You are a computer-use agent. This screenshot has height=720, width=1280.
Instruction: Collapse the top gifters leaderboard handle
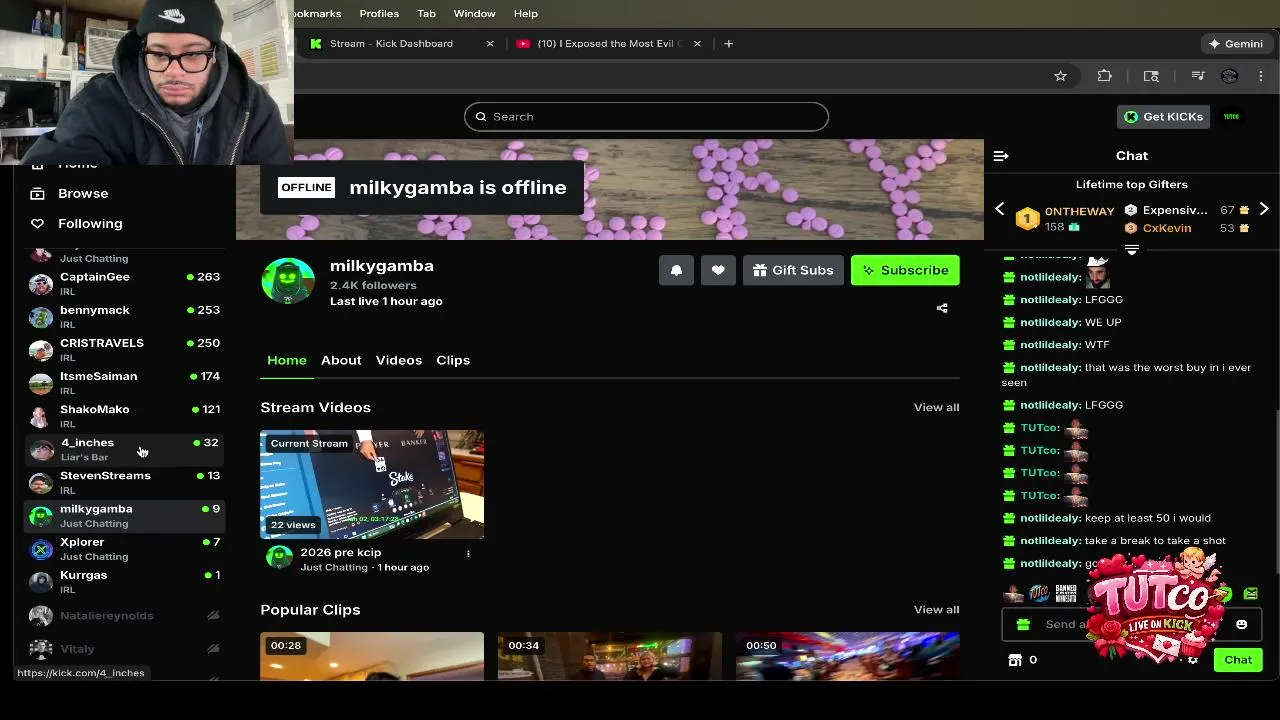click(x=1132, y=250)
